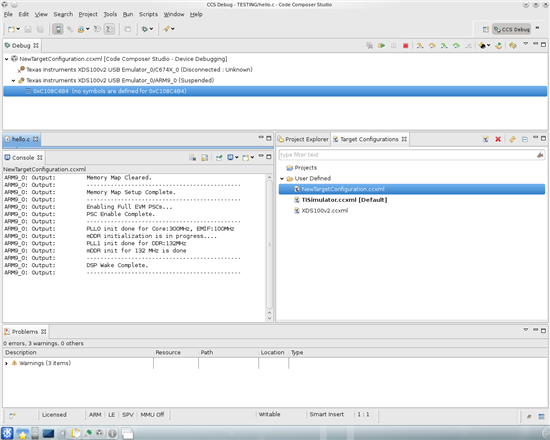Click the red Delete target configuration icon
The height and width of the screenshot is (440, 550).
pos(498,139)
